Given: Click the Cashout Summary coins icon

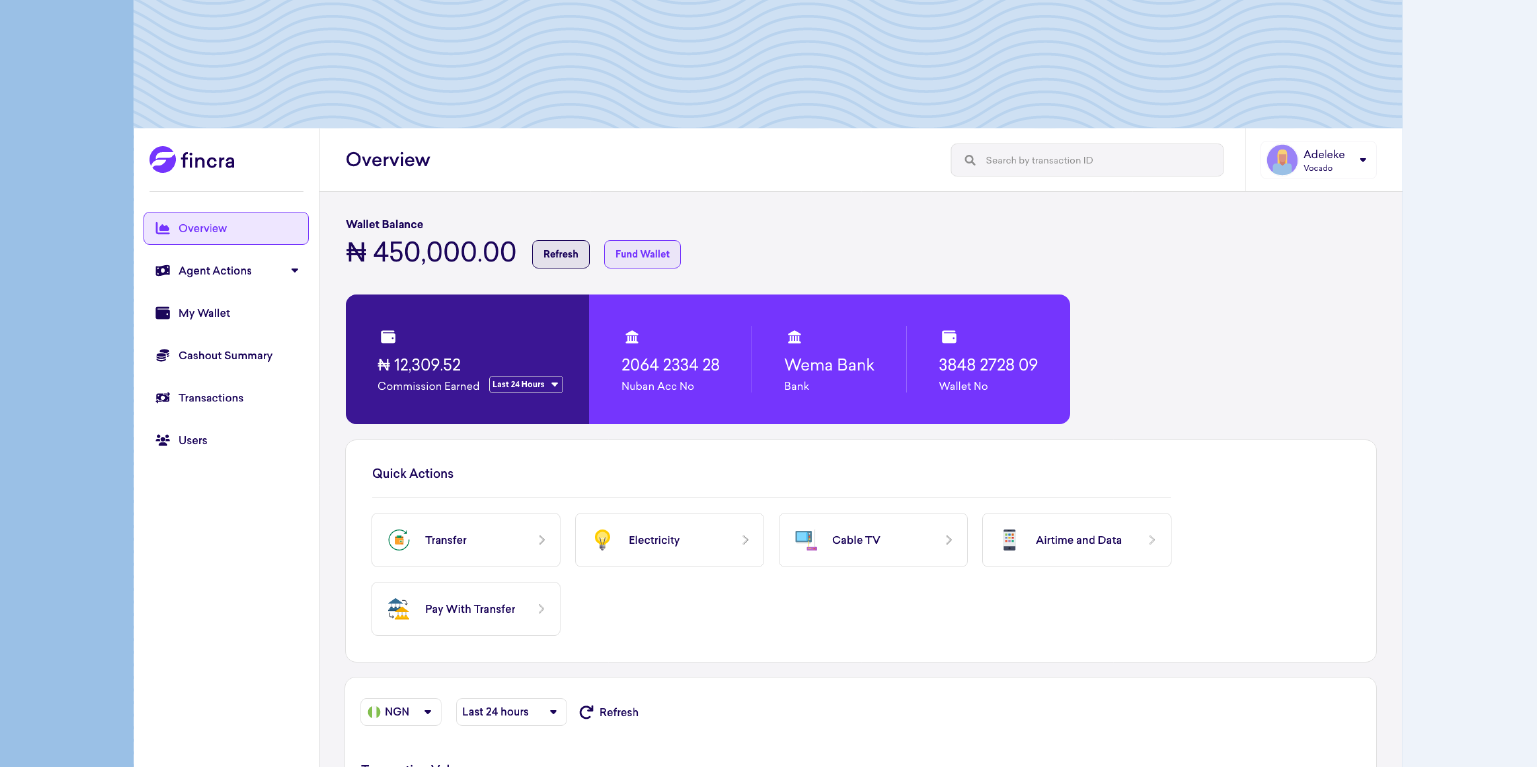Looking at the screenshot, I should coord(163,355).
